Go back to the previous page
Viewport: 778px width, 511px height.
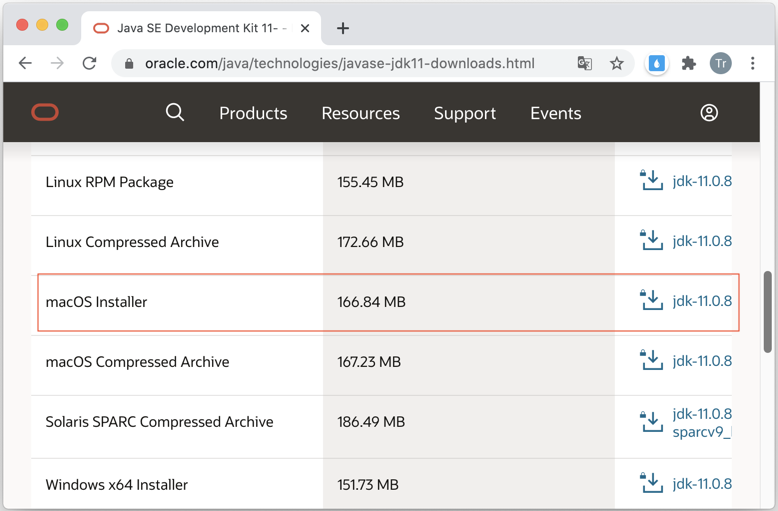coord(25,64)
